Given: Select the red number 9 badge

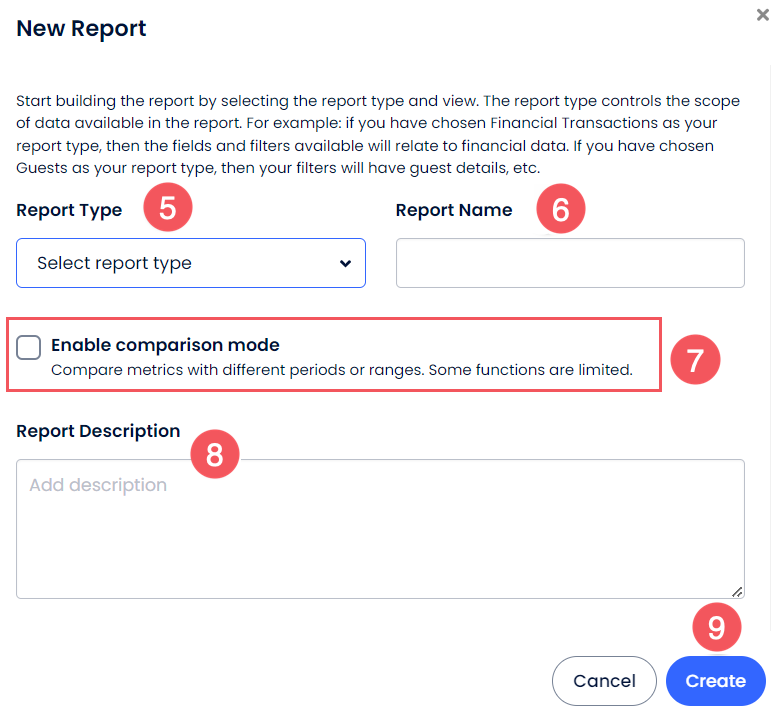Looking at the screenshot, I should pos(716,627).
